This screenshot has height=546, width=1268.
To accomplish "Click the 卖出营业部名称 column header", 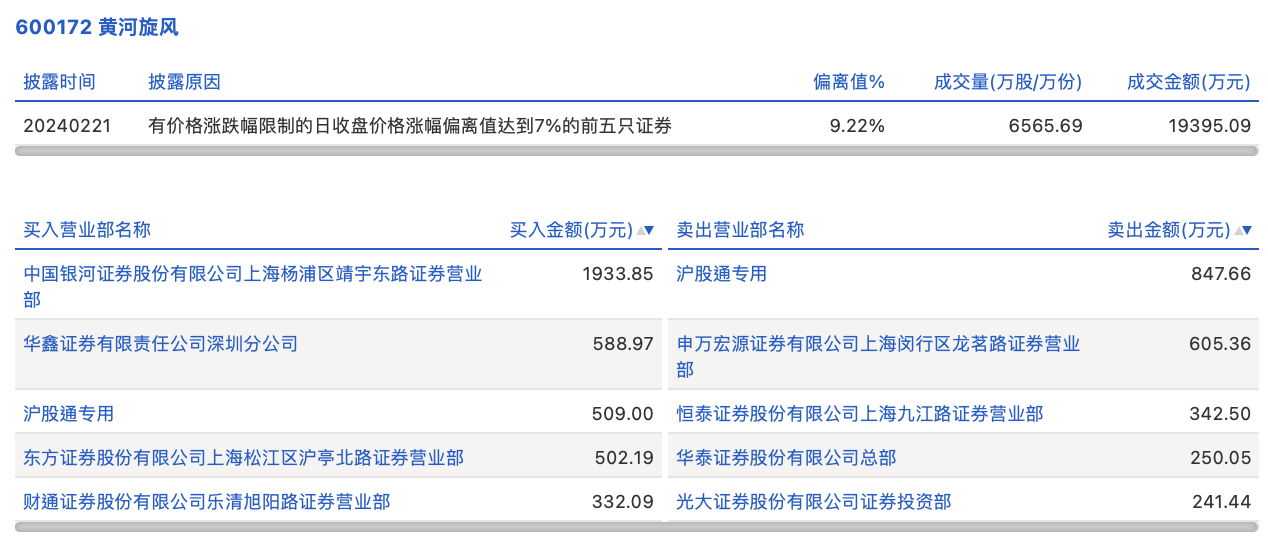I will [740, 230].
